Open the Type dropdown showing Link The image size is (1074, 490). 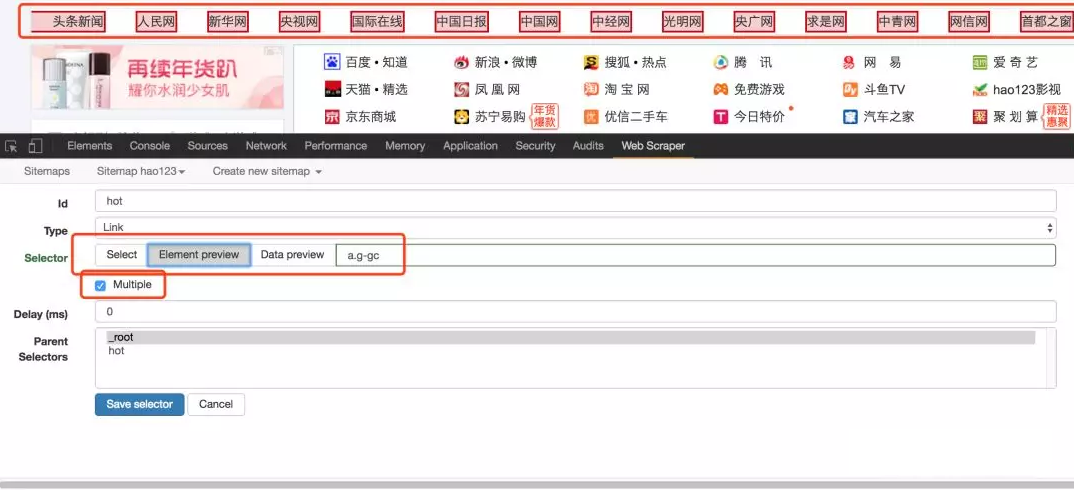(575, 228)
